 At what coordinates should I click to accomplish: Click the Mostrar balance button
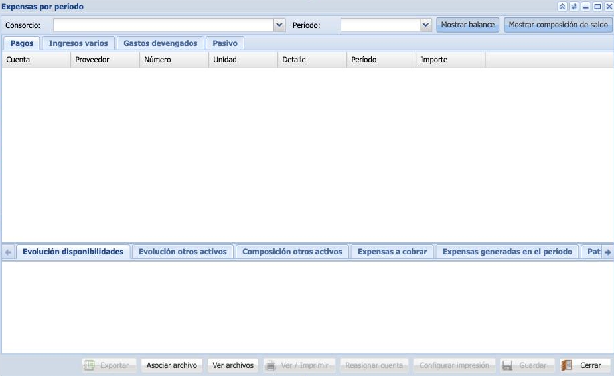tap(468, 25)
